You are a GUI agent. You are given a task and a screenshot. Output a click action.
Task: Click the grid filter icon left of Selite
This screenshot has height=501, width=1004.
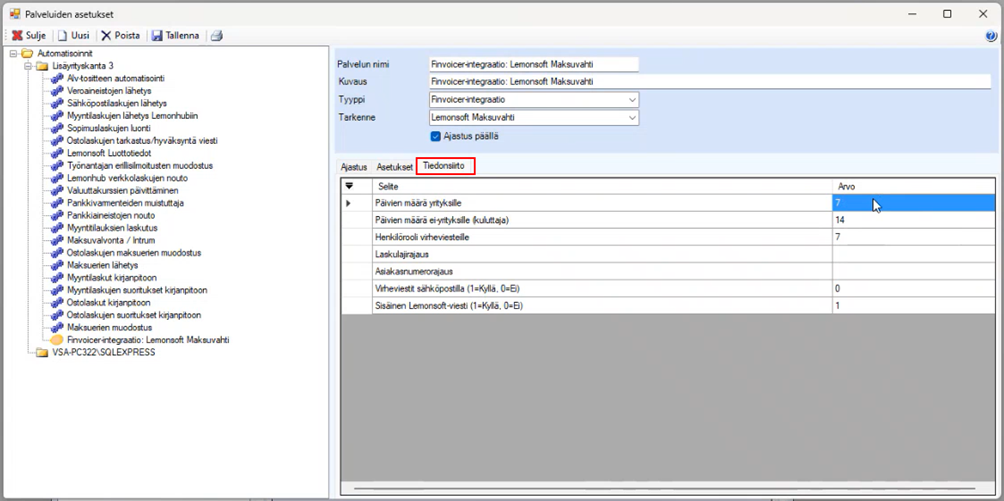(x=349, y=186)
